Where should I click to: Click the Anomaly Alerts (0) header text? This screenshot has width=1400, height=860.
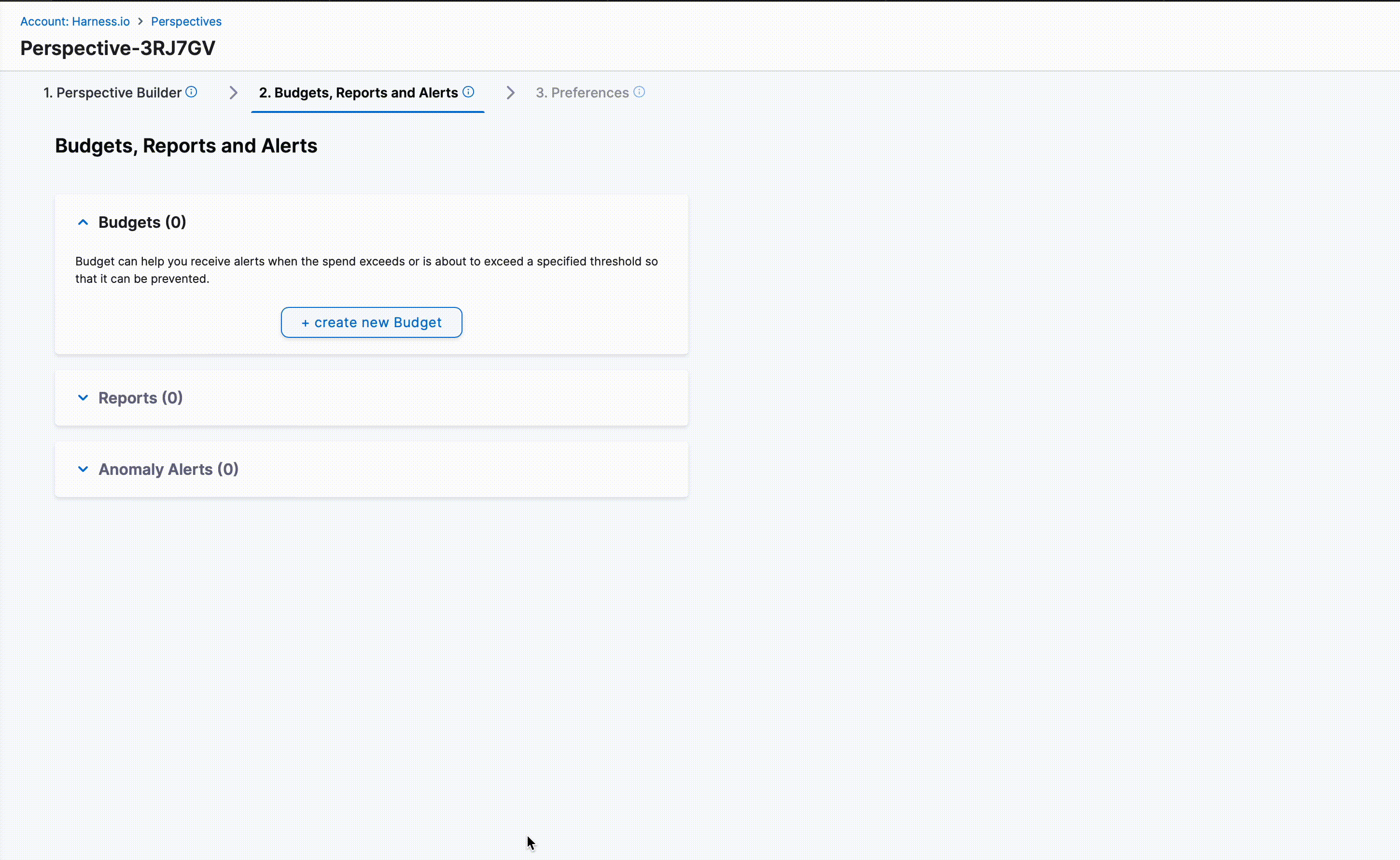[x=168, y=469]
